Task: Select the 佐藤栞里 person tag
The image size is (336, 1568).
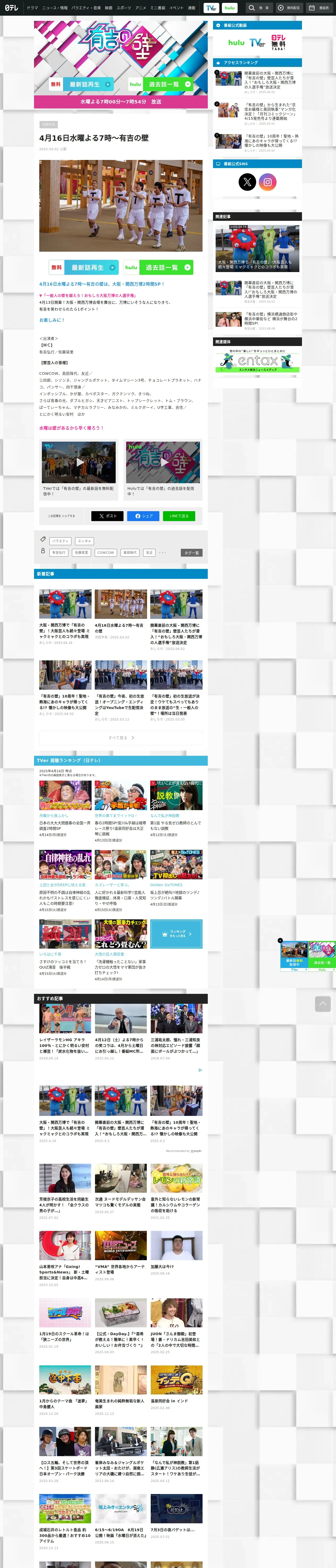Action: (x=81, y=553)
